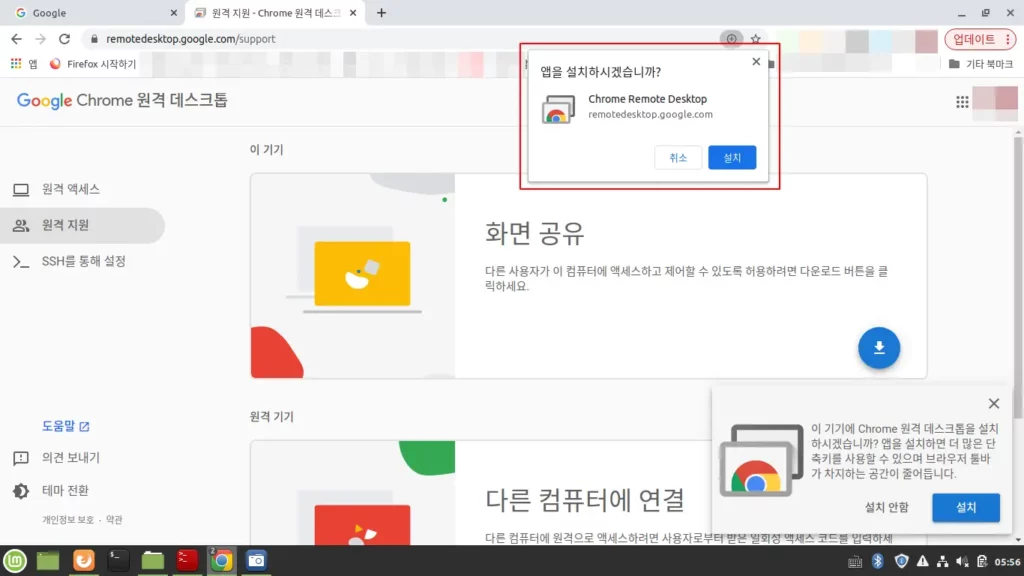The image size is (1024, 576).
Task: Close the Google tab
Action: 173,12
